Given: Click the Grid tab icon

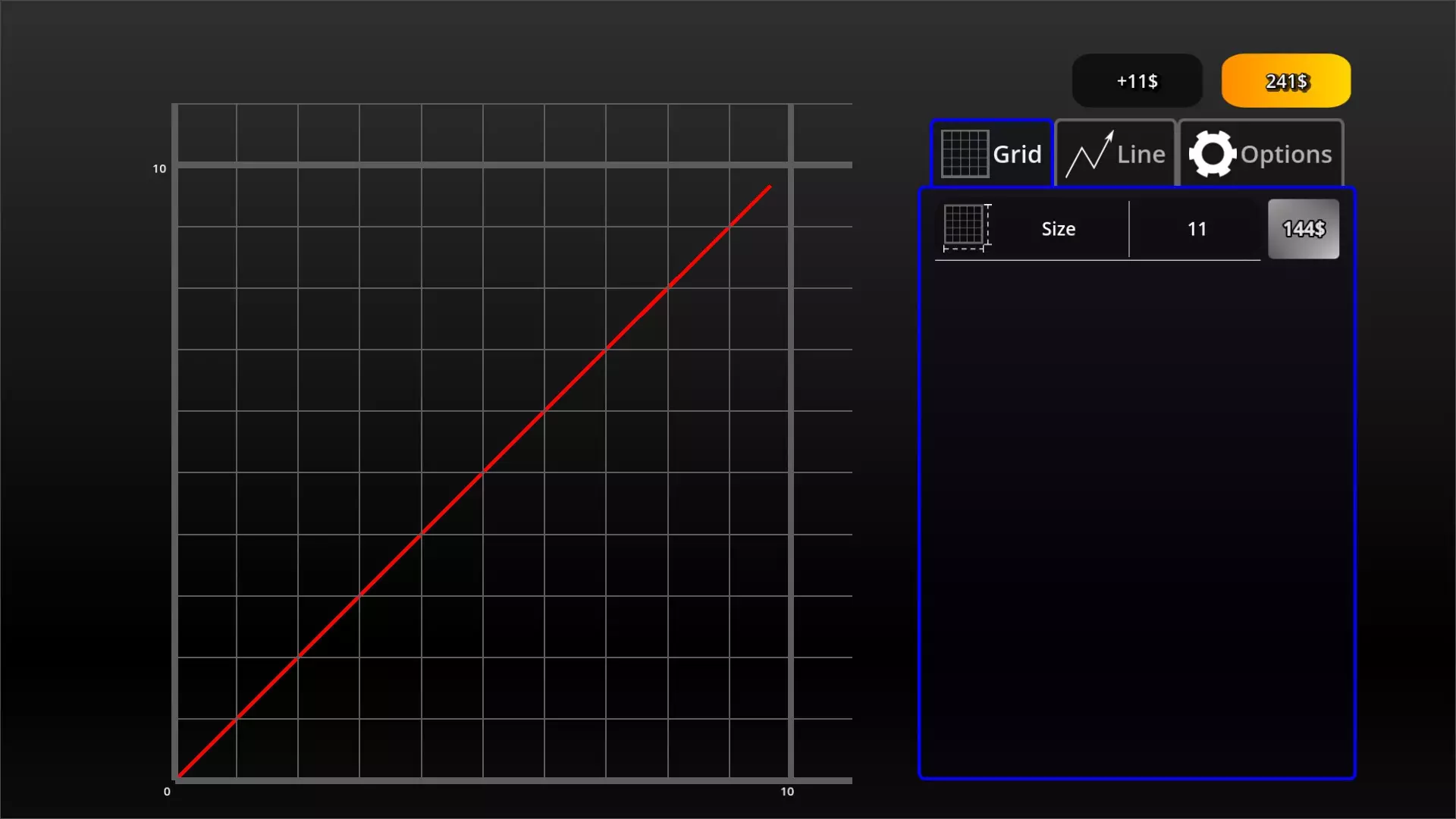Looking at the screenshot, I should coord(965,154).
